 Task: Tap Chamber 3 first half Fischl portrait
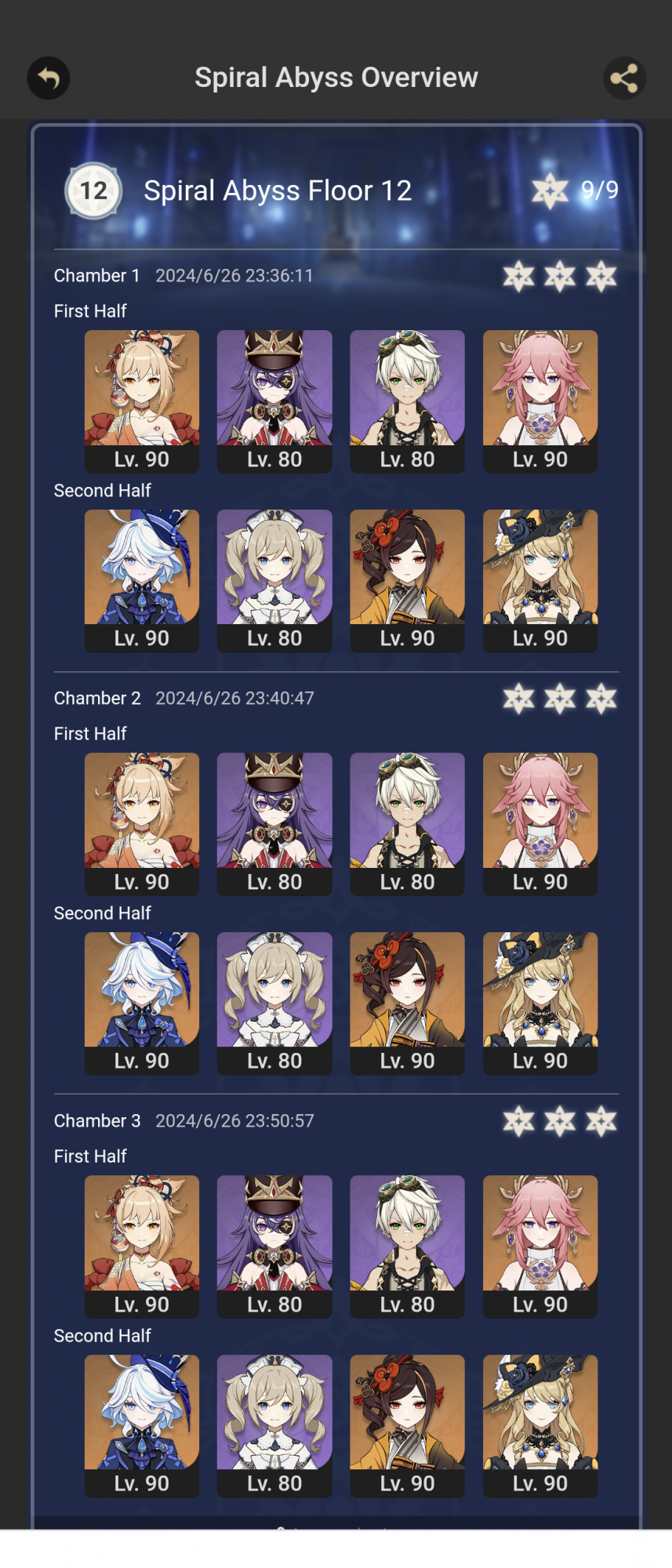tap(274, 1247)
